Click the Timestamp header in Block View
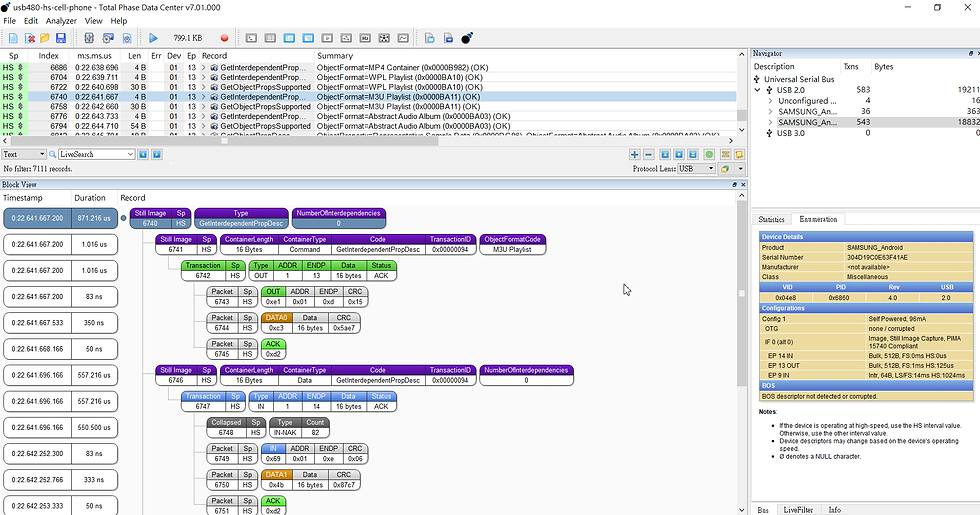980x515 pixels. [x=23, y=198]
